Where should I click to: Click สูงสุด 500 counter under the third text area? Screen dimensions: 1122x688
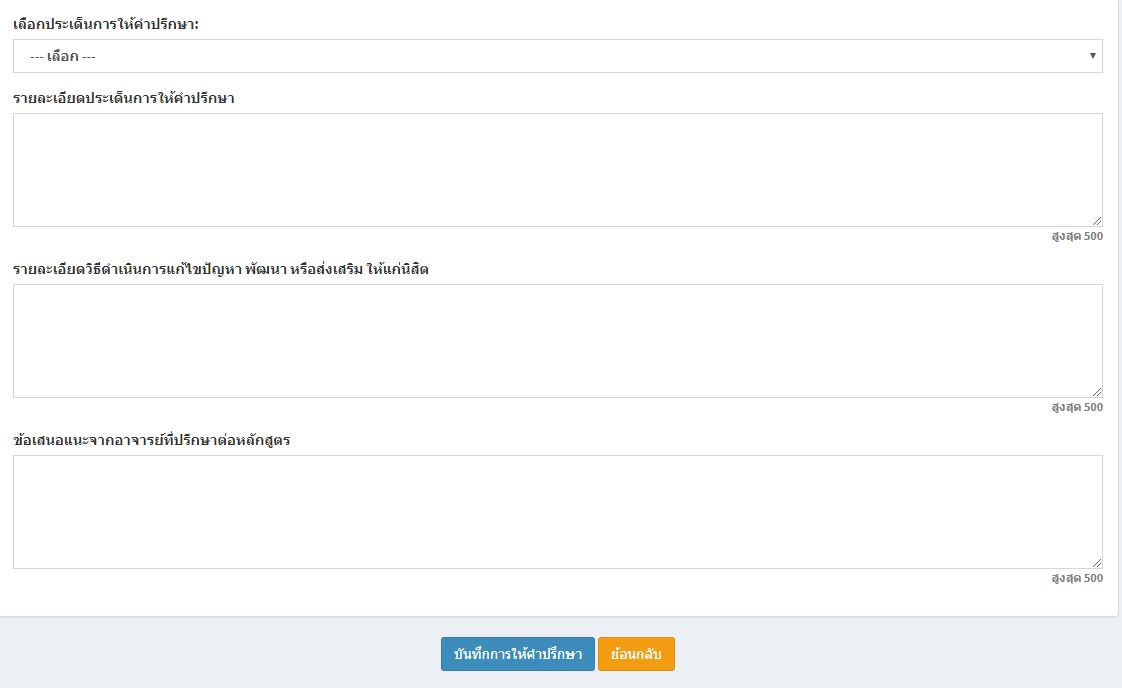pyautogui.click(x=1077, y=579)
